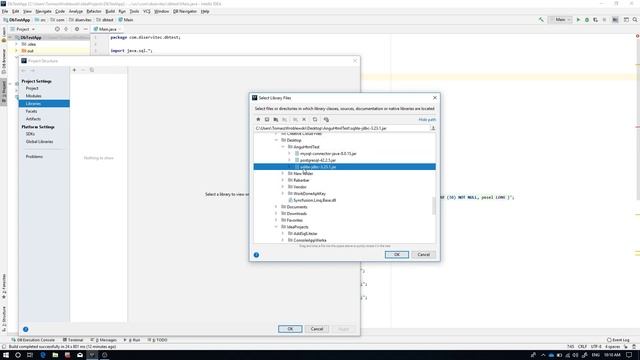Select the sqlite-jdbc jar file row
This screenshot has height=360, width=640.
pos(344,167)
